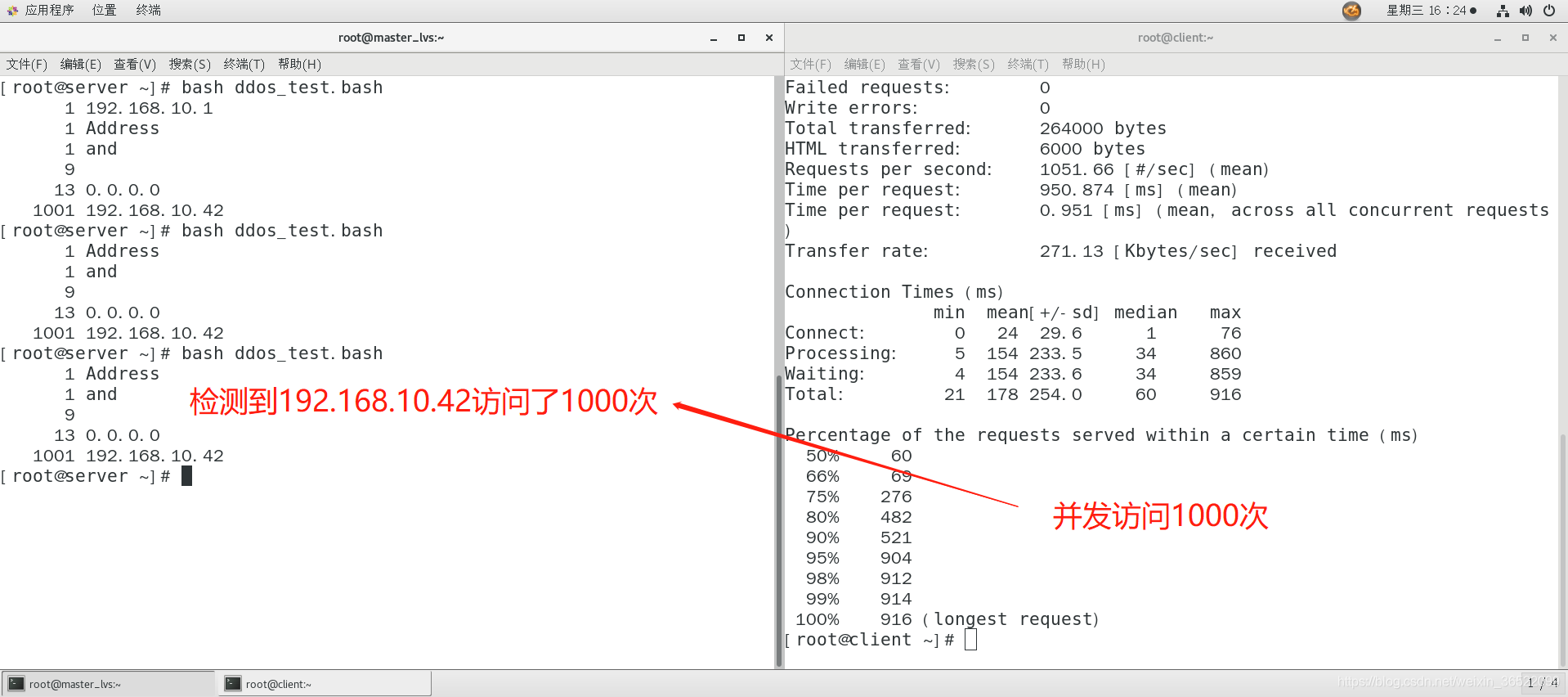Close the root@master_lvs terminal window
This screenshot has height=697, width=1568.
769,38
